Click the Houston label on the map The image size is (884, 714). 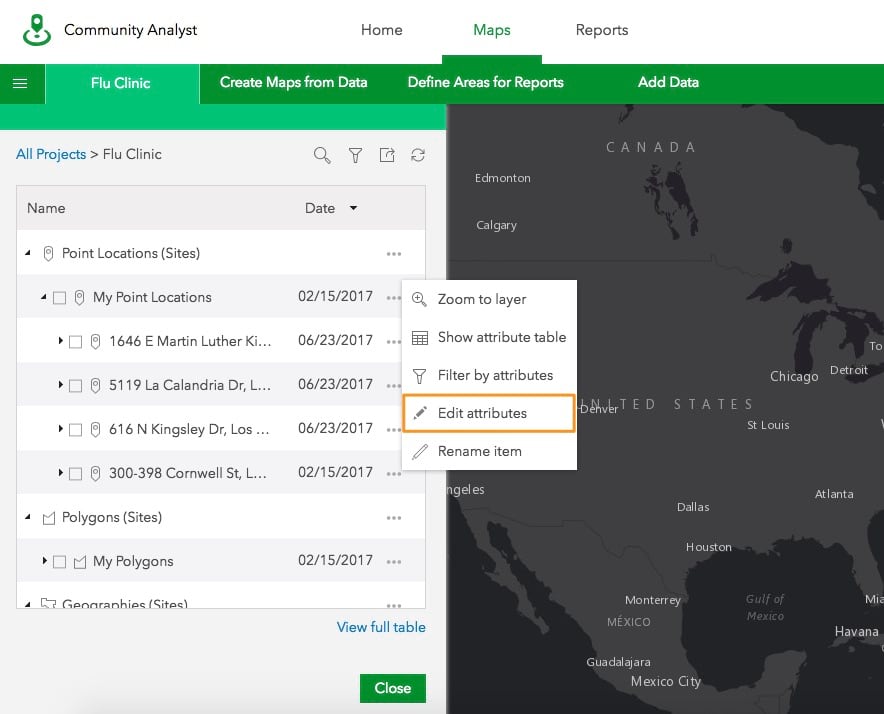(x=709, y=547)
